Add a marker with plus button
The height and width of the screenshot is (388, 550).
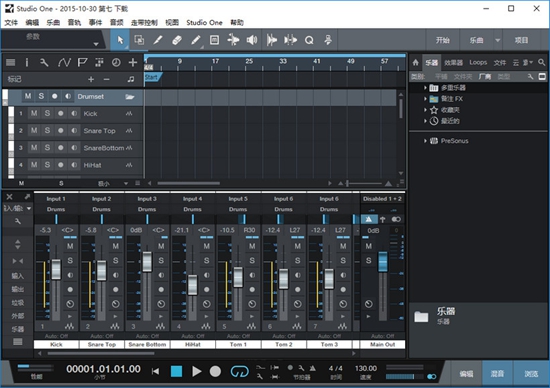click(x=91, y=79)
